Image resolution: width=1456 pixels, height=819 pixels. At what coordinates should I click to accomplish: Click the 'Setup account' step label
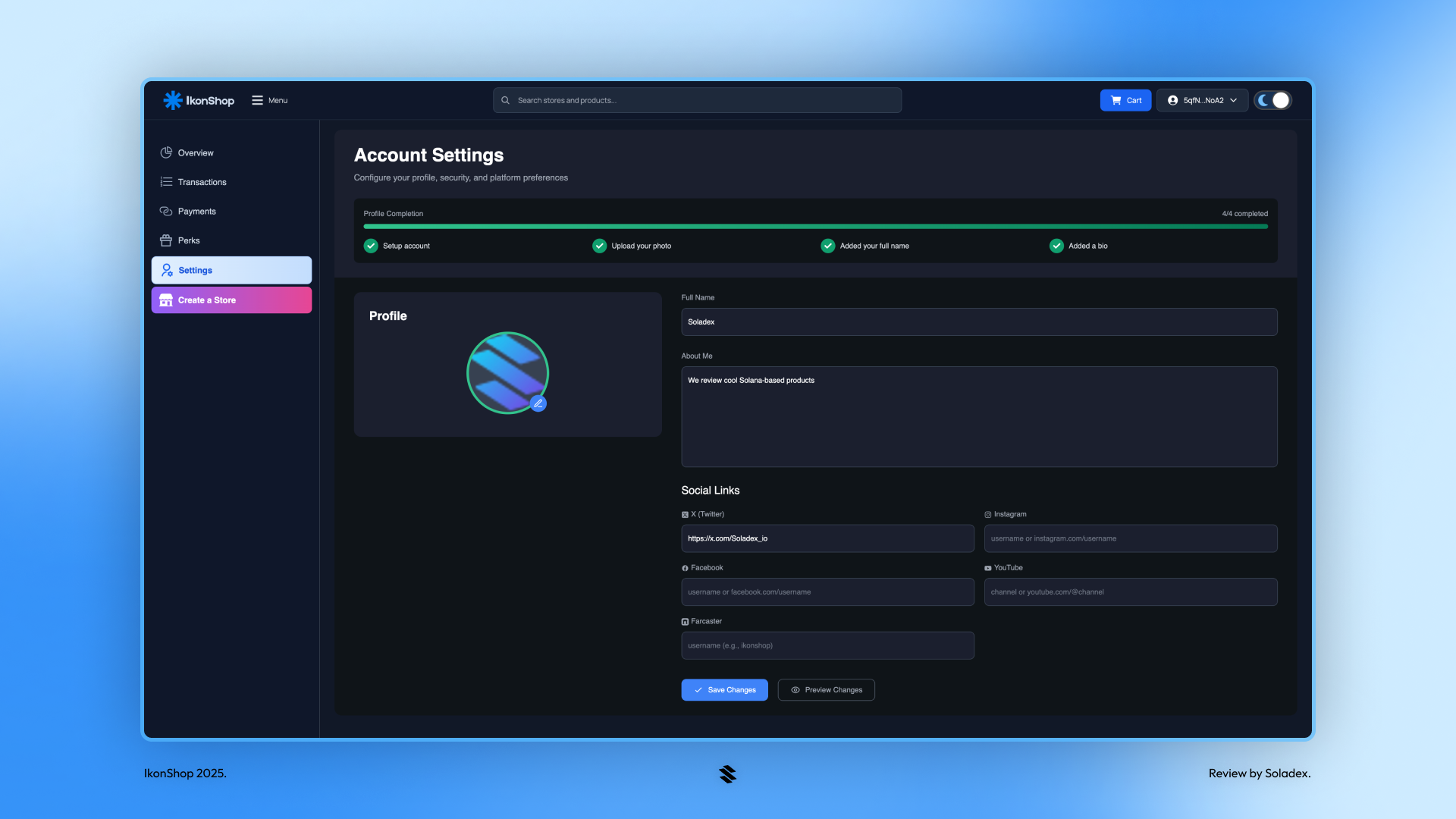coord(406,246)
